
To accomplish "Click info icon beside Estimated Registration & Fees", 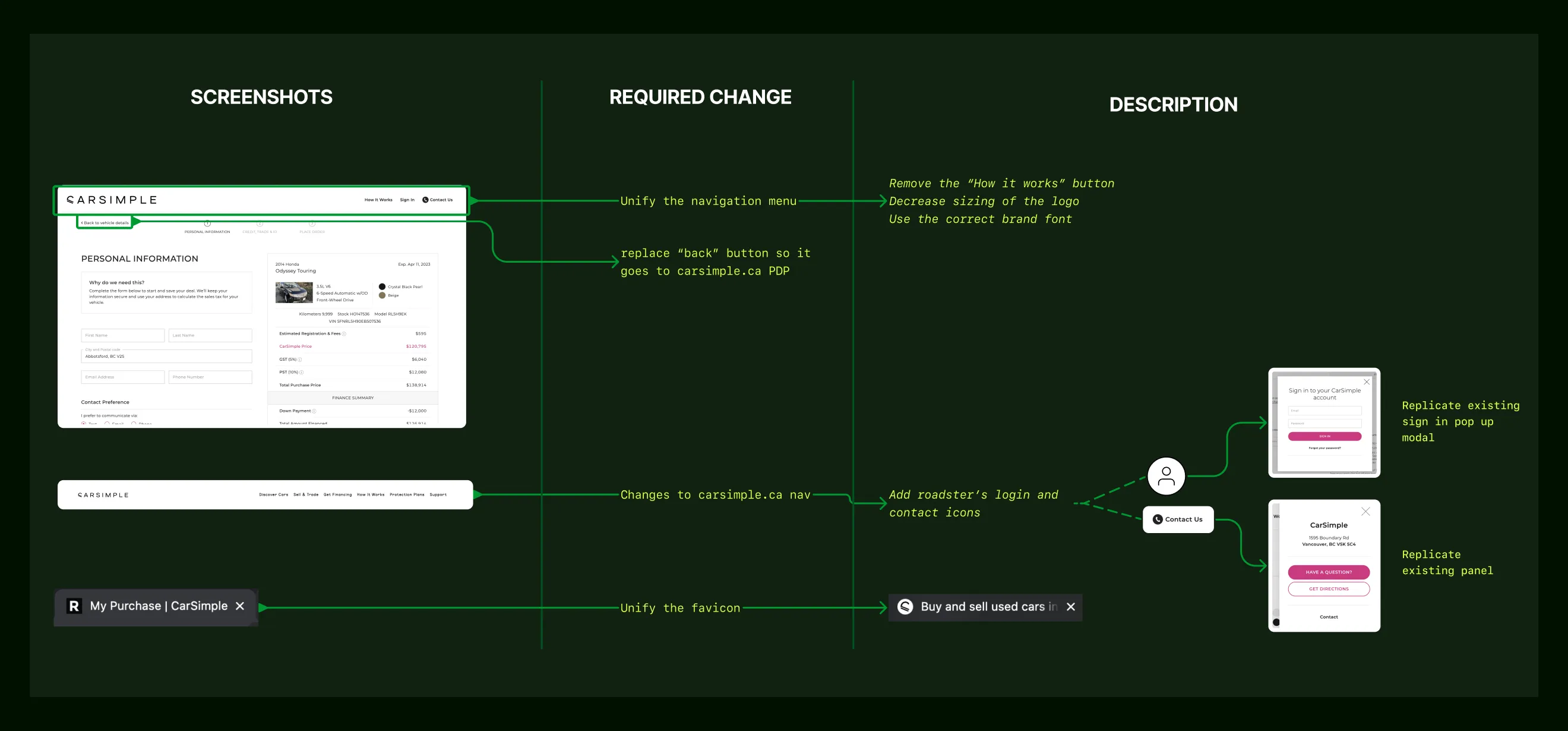I will point(344,334).
